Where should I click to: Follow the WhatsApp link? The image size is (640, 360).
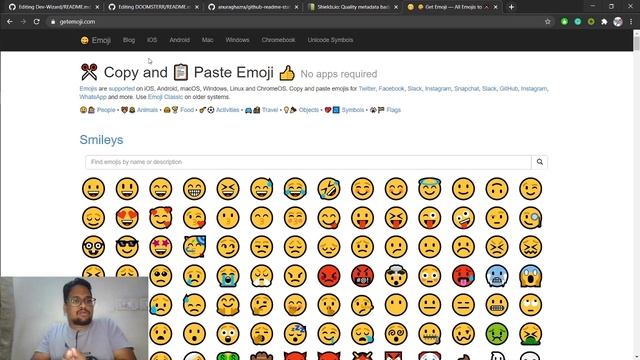pos(93,97)
